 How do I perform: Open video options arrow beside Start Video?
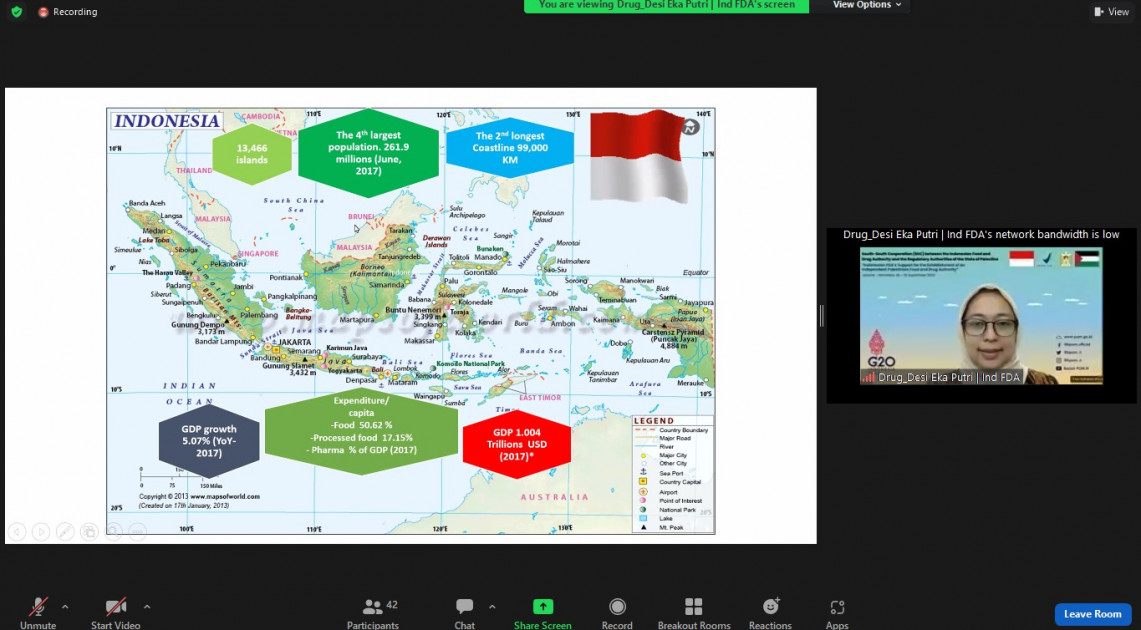[x=147, y=606]
